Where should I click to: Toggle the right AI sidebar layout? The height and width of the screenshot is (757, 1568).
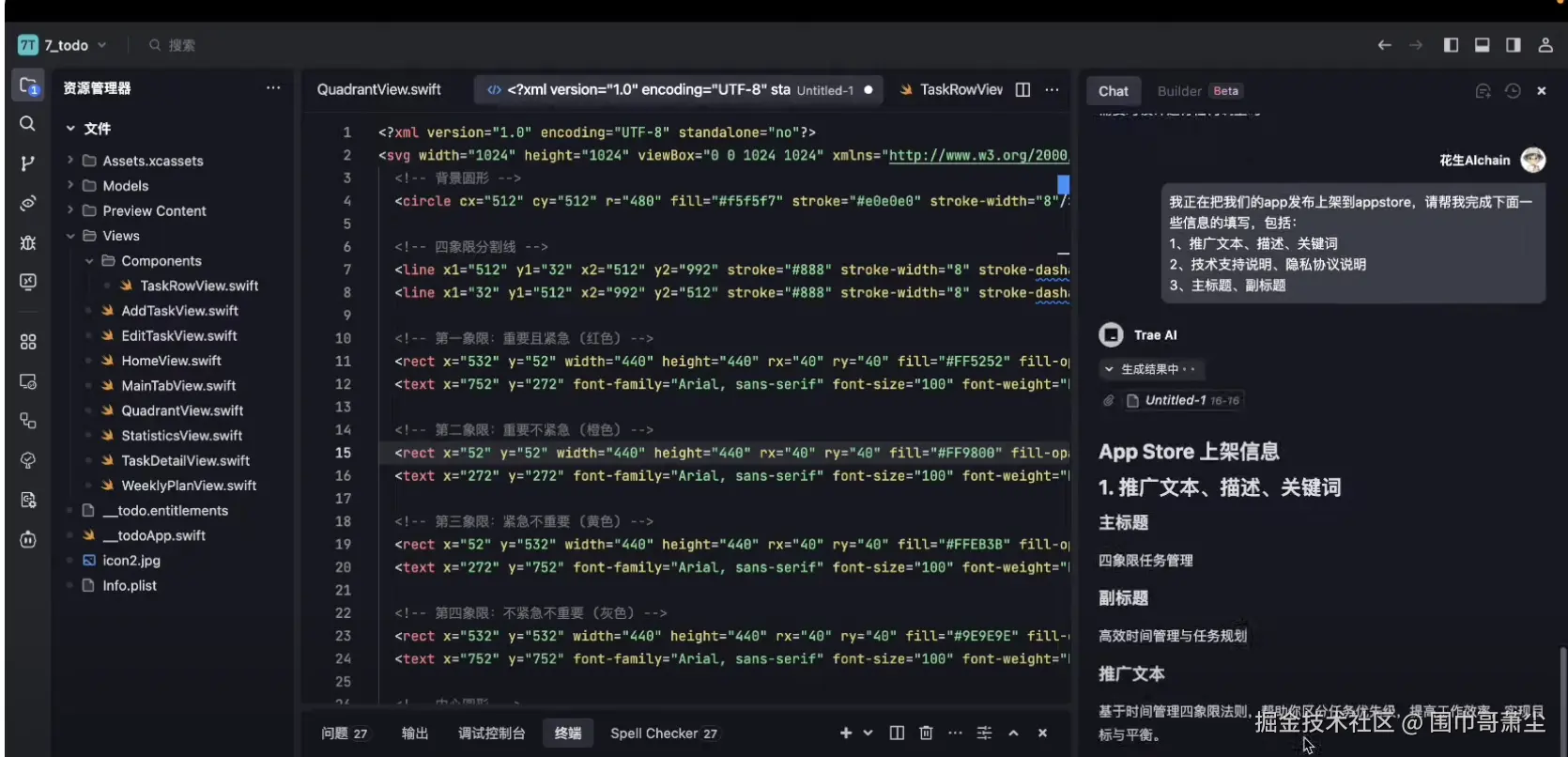tap(1514, 45)
